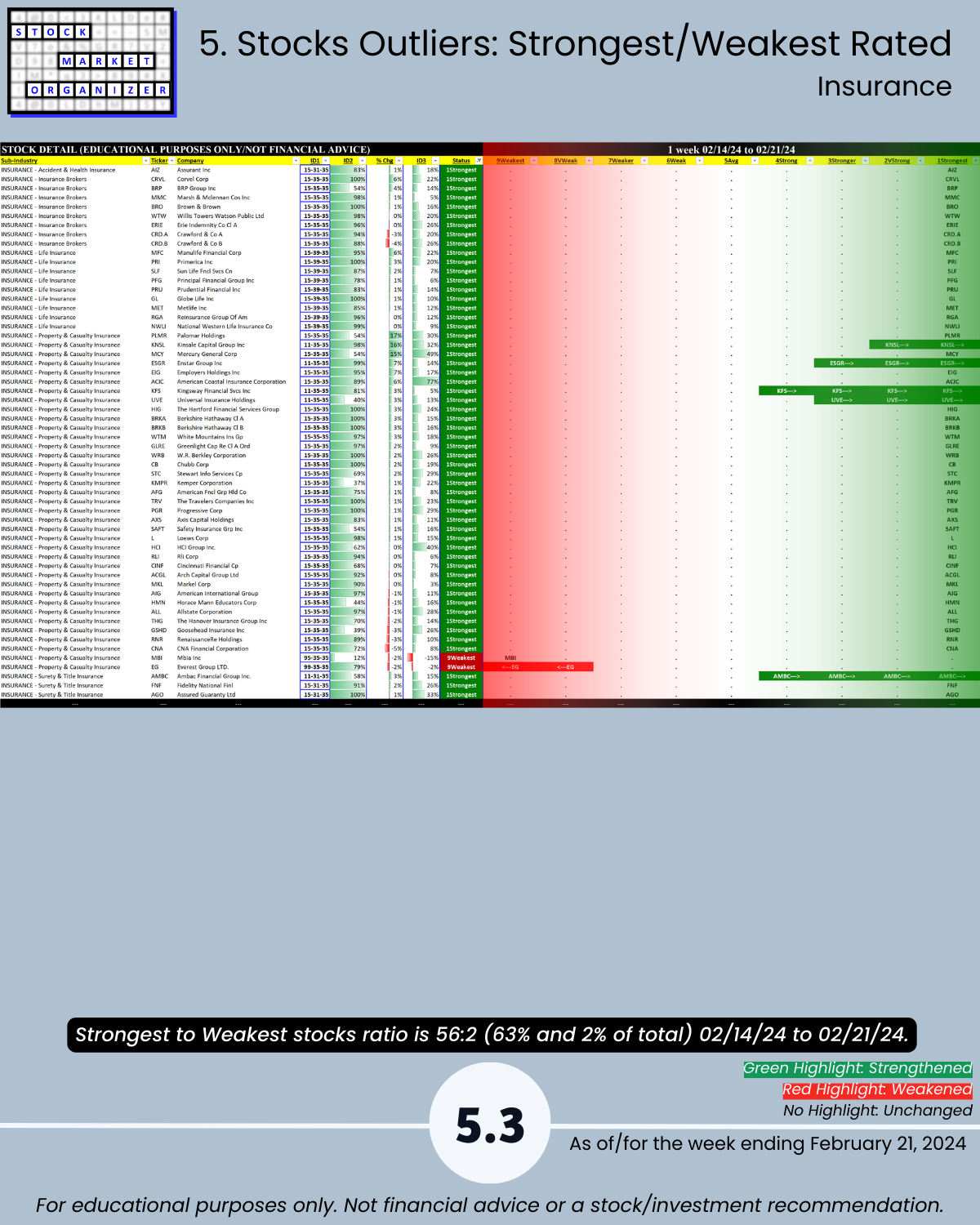
Task: Open the 1Strongest column filter dropdown
Action: click(x=975, y=161)
